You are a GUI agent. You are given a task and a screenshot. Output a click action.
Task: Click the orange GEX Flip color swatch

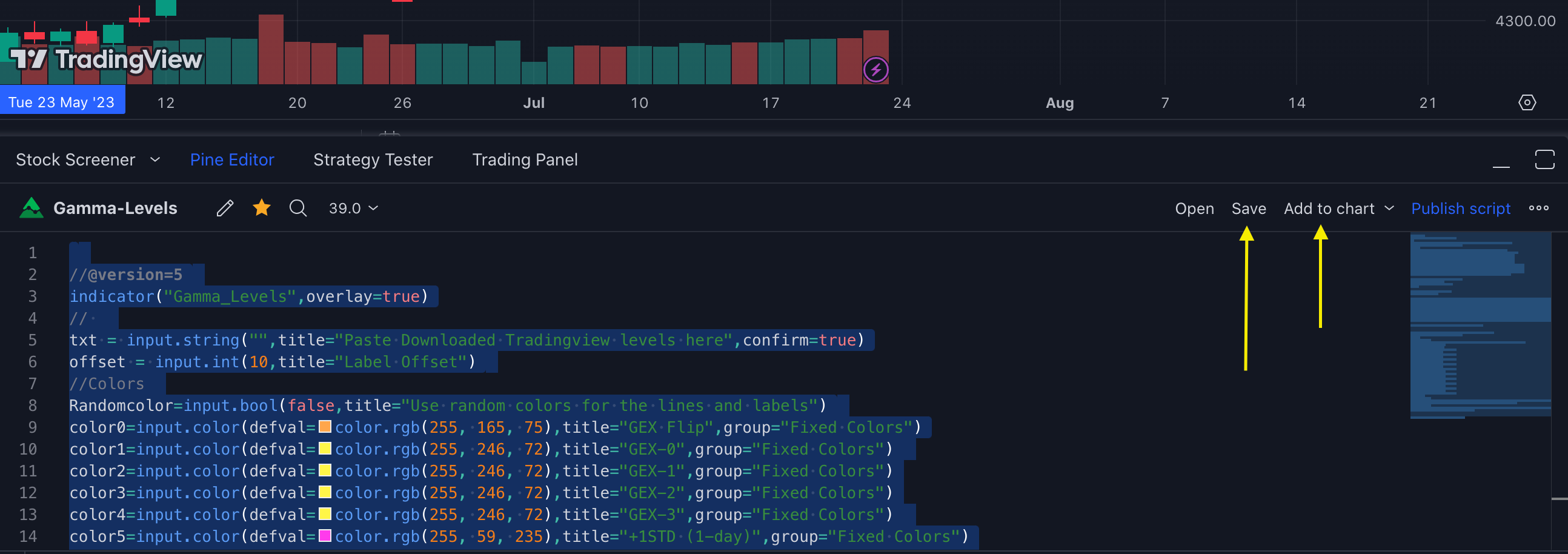point(325,427)
